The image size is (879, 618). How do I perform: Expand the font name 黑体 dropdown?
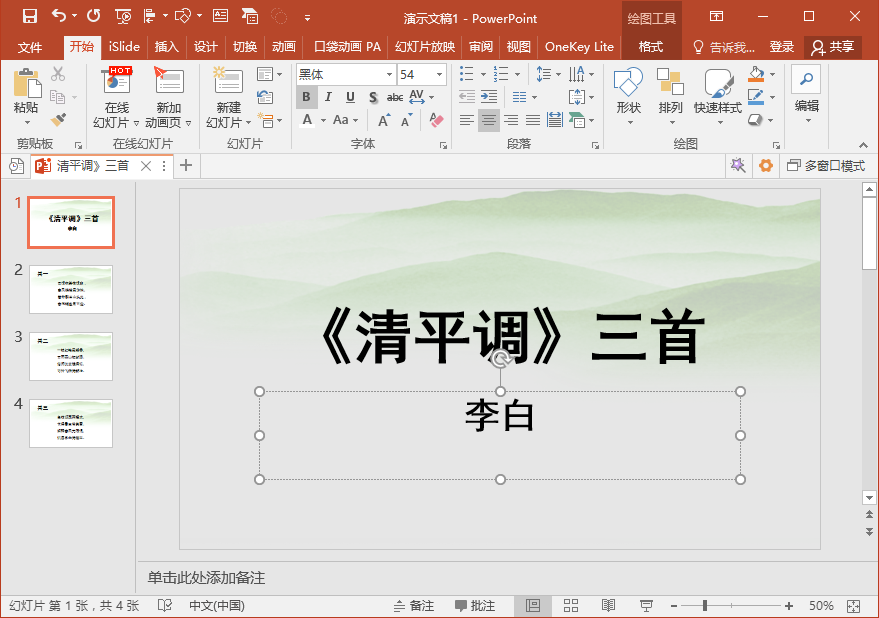point(389,75)
